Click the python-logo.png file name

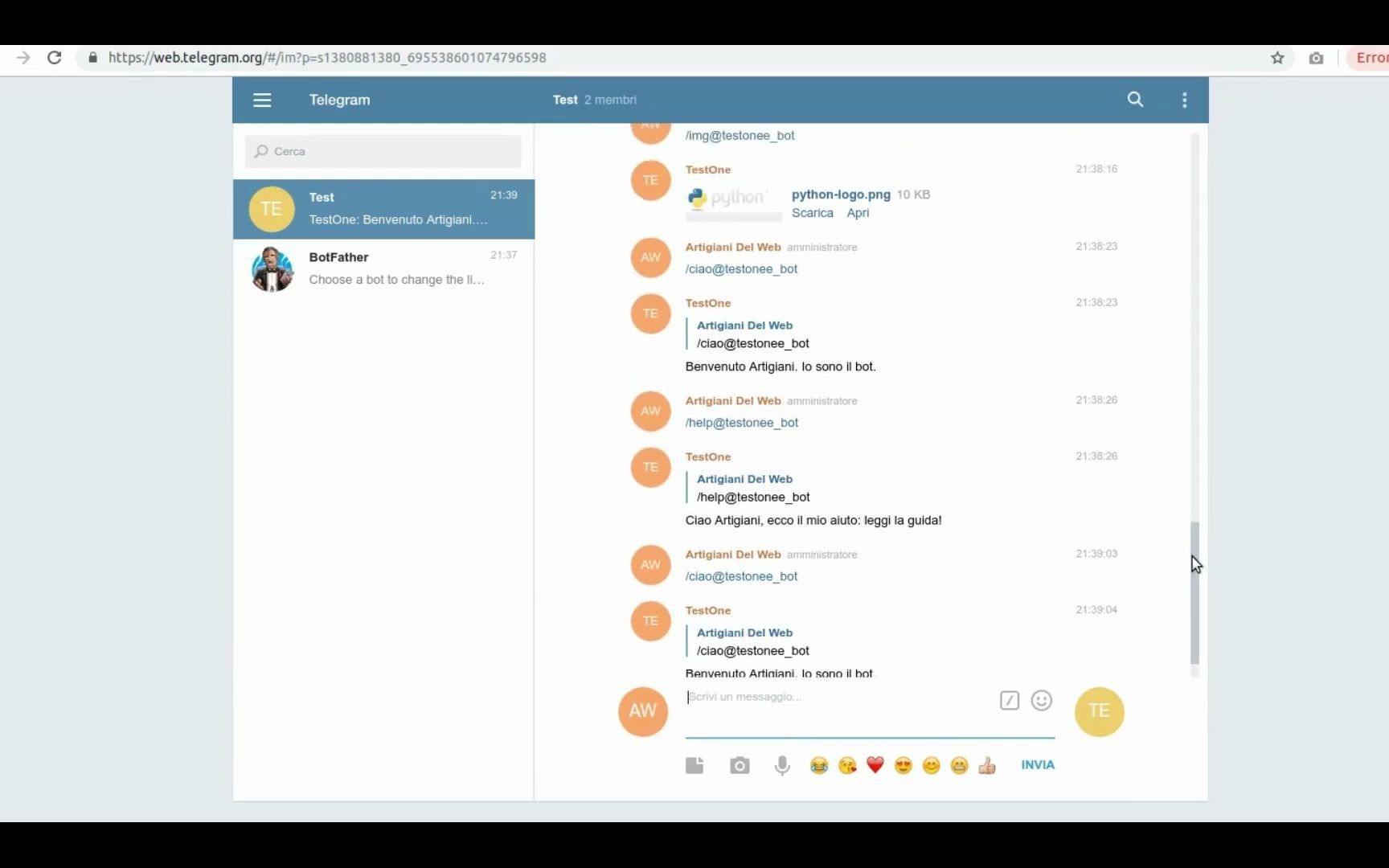click(x=841, y=194)
